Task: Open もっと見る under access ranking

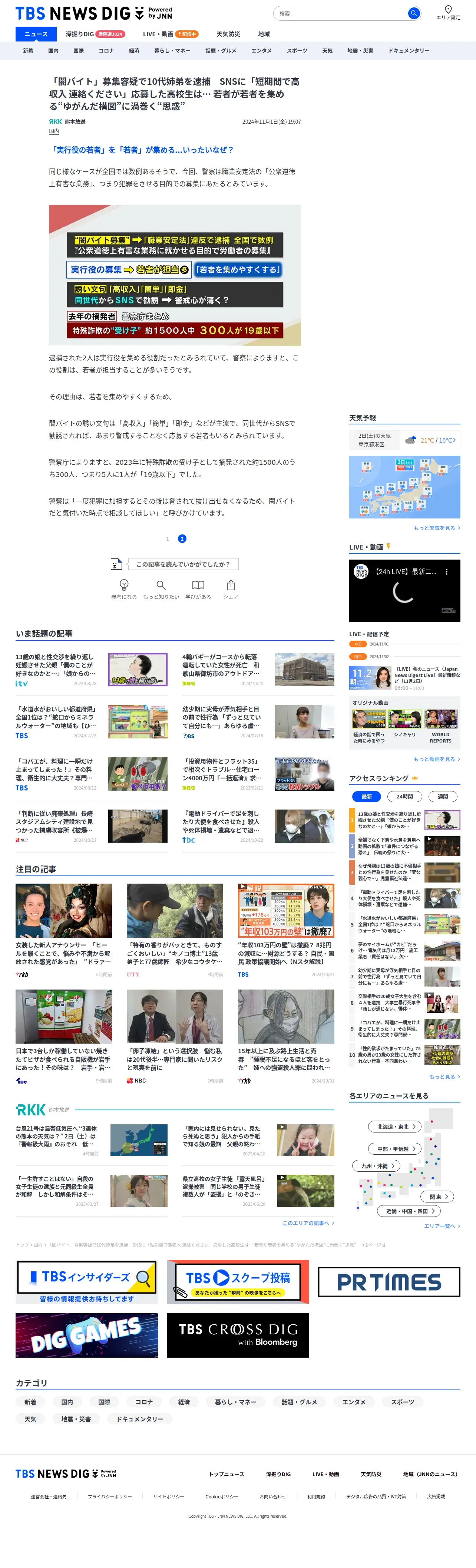Action: (444, 1077)
